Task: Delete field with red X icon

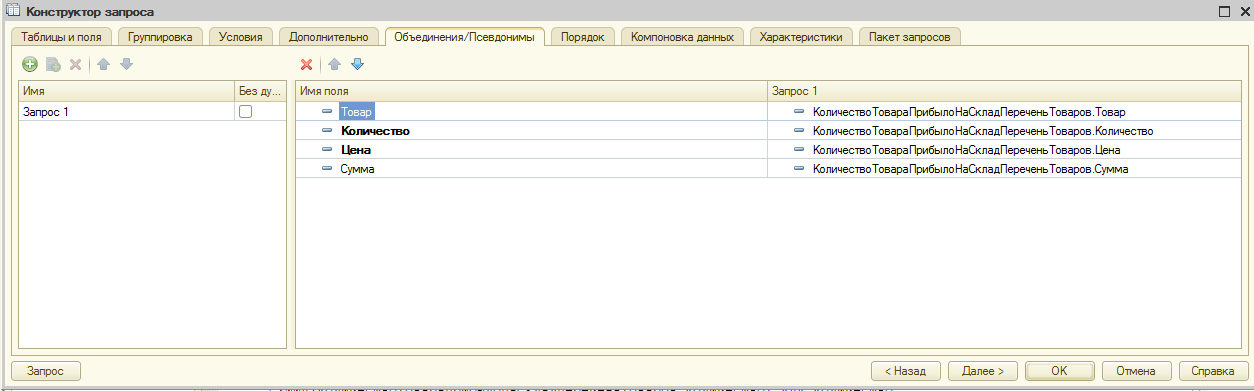Action: tap(307, 64)
